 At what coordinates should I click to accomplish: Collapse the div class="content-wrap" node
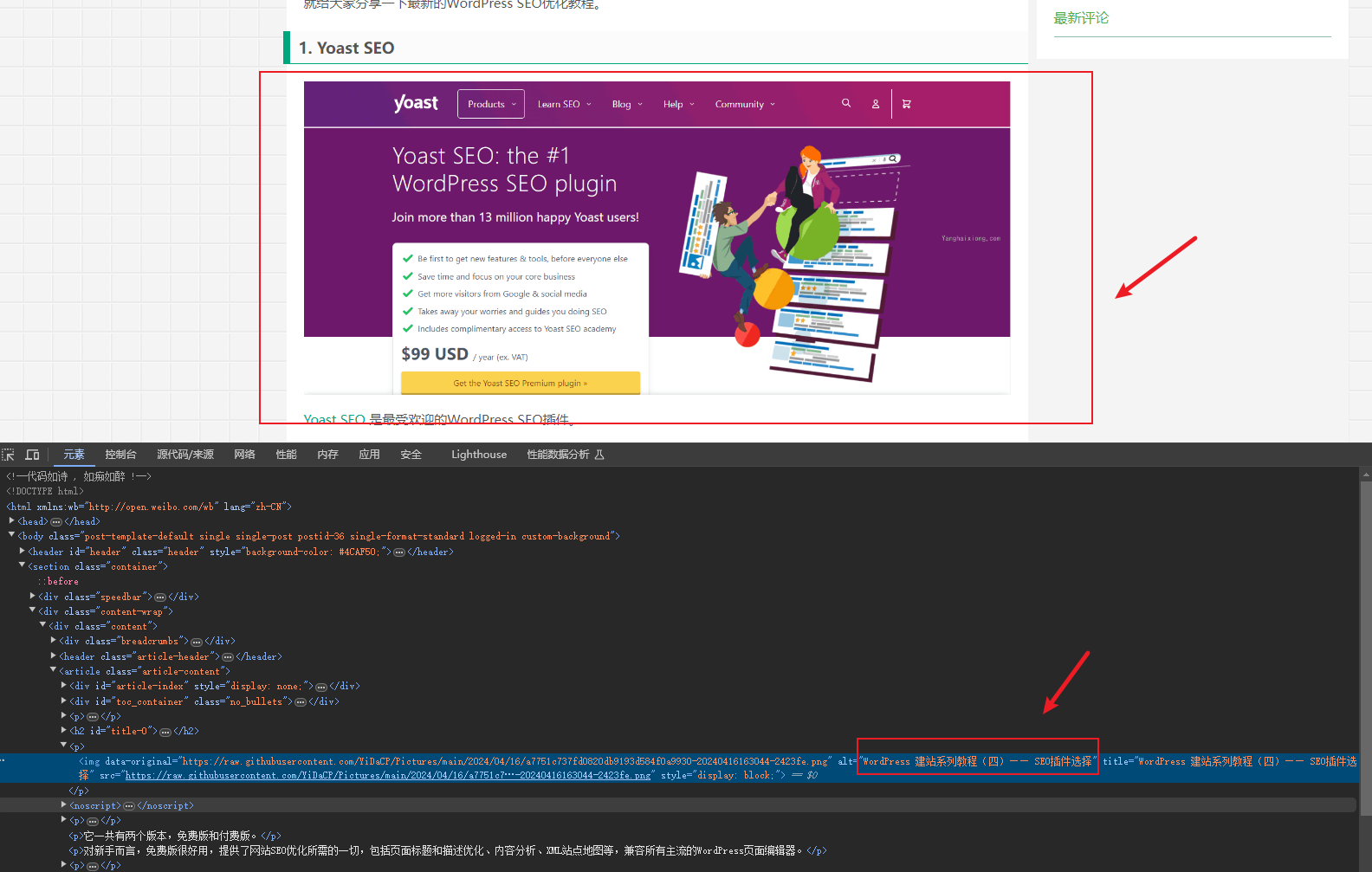click(33, 610)
